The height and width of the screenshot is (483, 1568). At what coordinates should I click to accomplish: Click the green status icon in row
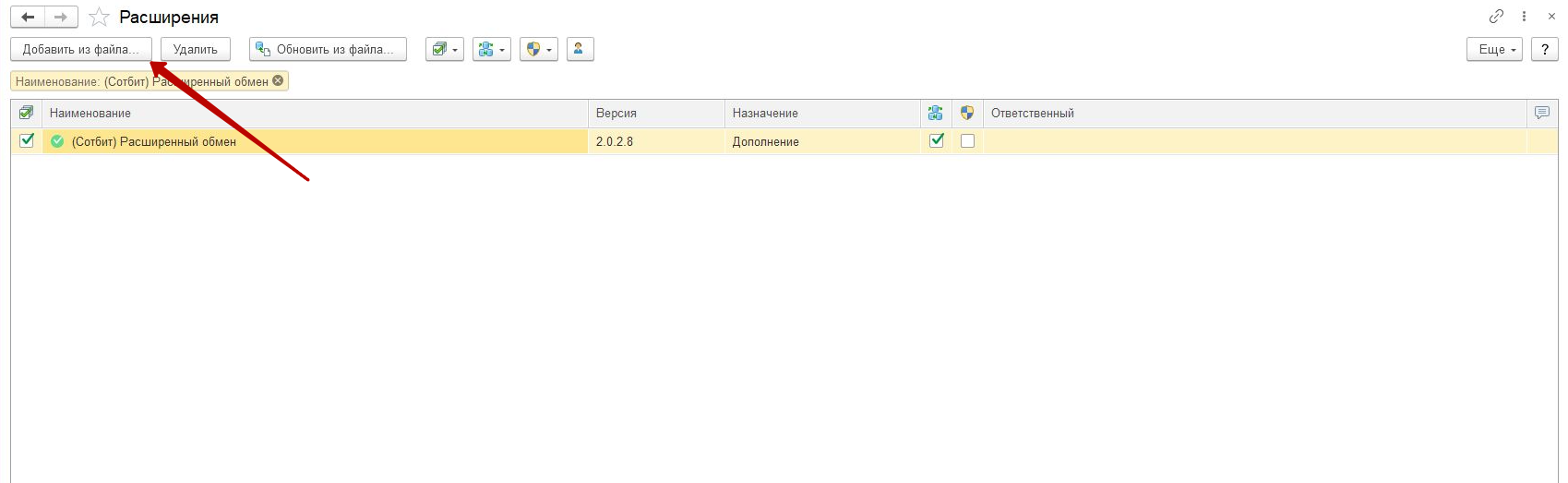(57, 141)
